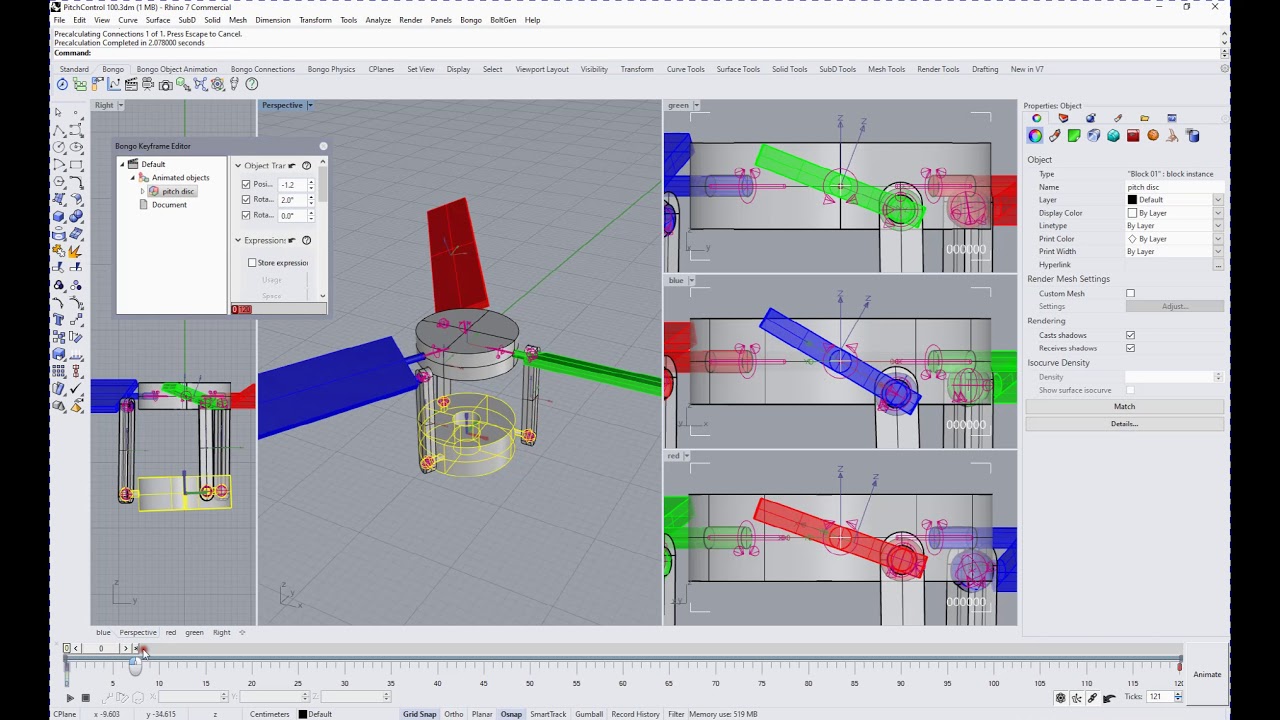Image resolution: width=1280 pixels, height=720 pixels.
Task: Switch to the Bongo Connections toolbar tab
Action: pyautogui.click(x=262, y=69)
